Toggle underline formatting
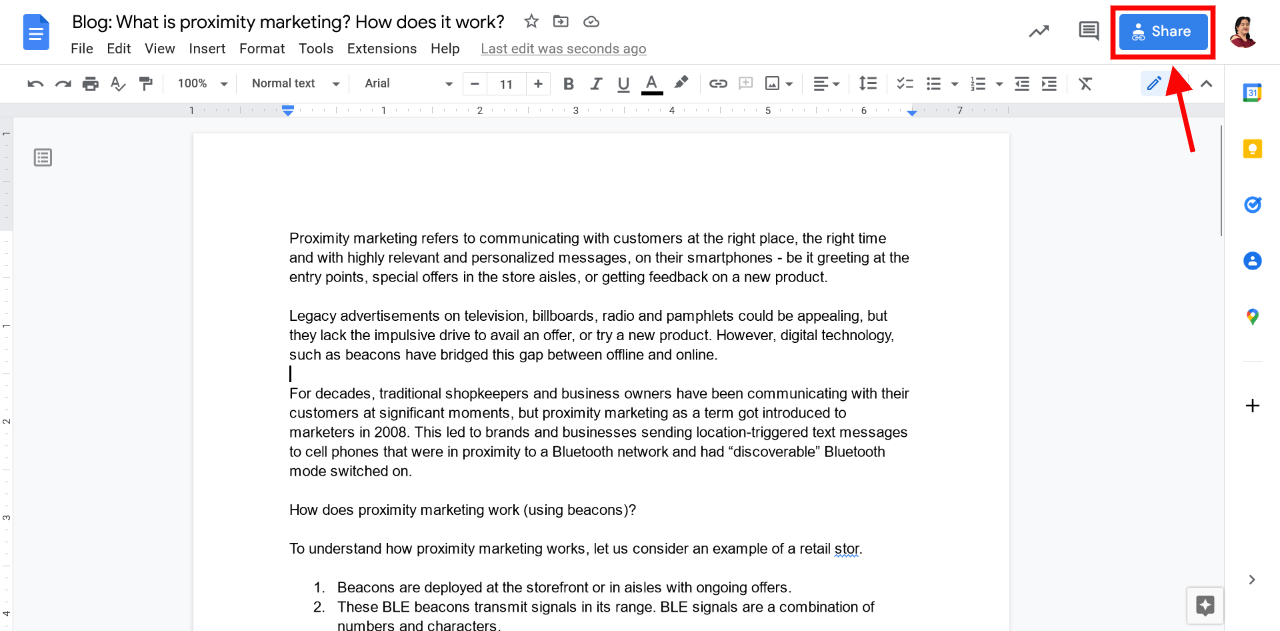The image size is (1280, 631). pos(624,84)
